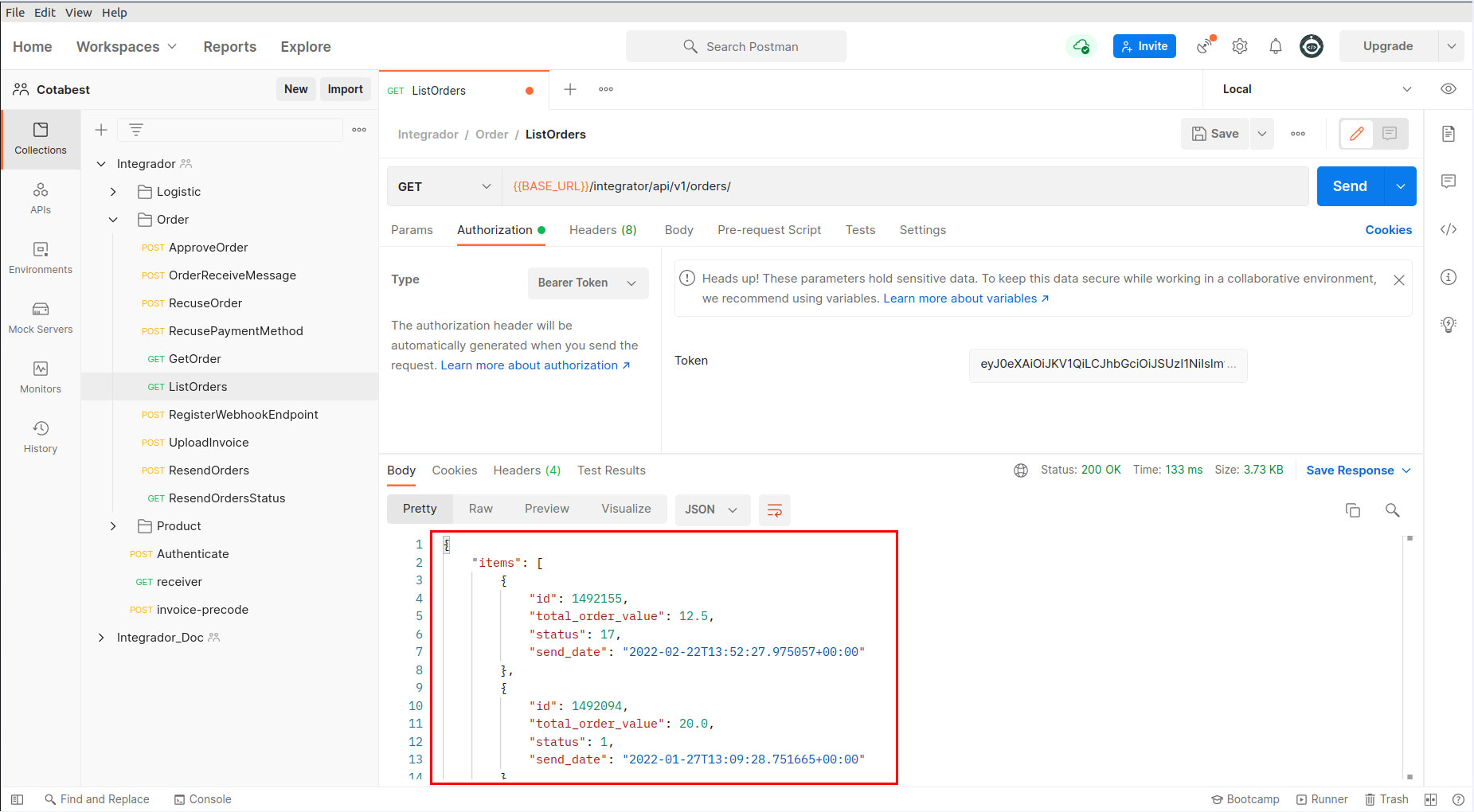Toggle wrap lines icon in response
The height and width of the screenshot is (812, 1474).
tap(774, 509)
